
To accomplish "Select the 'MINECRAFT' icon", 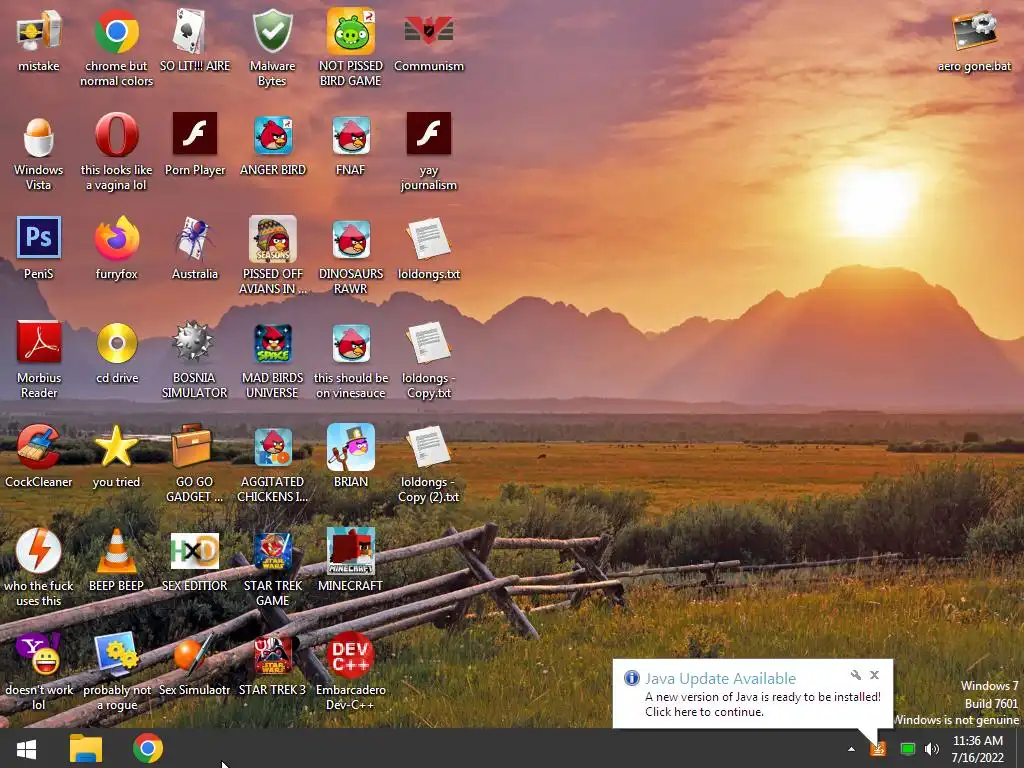I will pyautogui.click(x=351, y=551).
